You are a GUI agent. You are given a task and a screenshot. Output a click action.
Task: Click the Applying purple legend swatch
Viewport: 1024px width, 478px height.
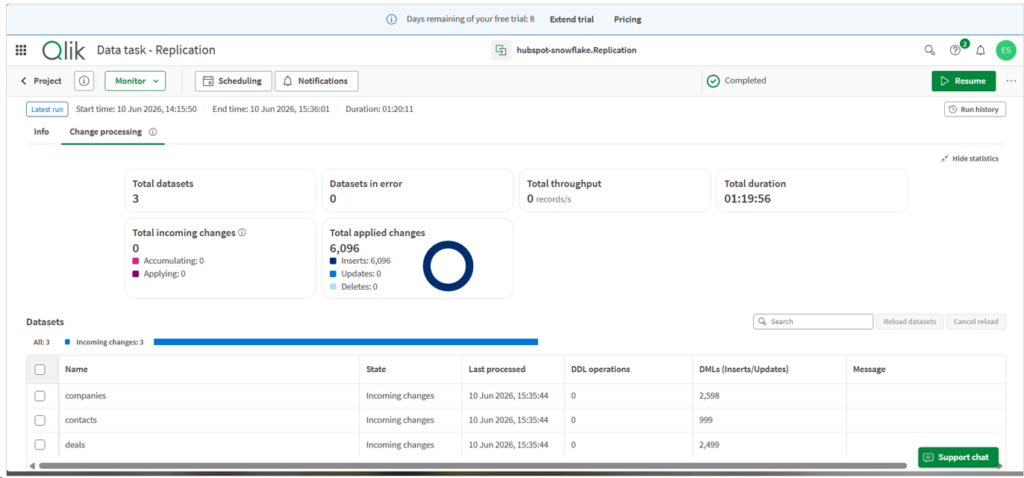(x=136, y=274)
